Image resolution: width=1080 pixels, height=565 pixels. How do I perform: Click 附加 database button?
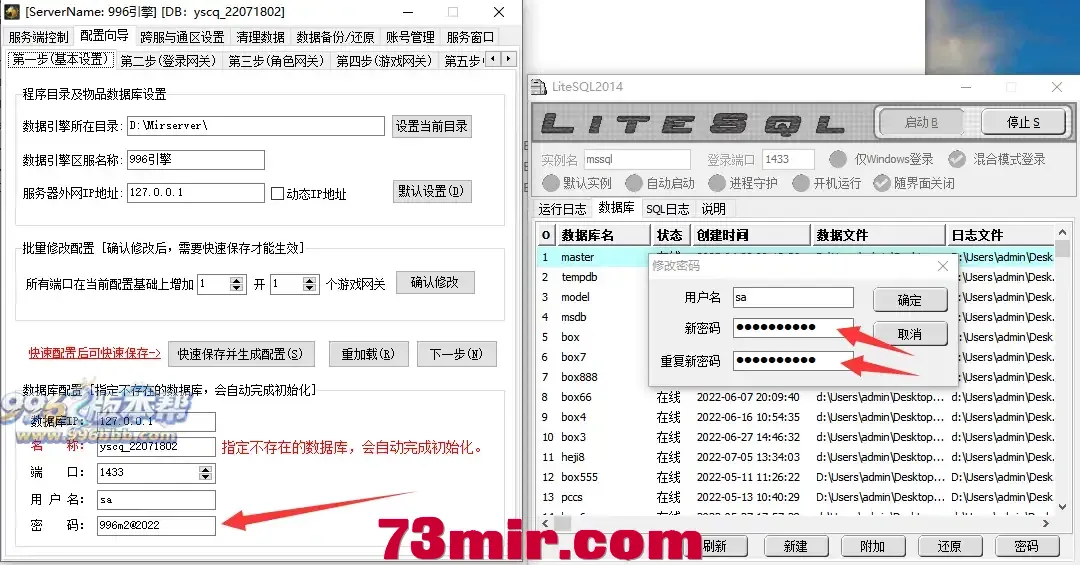click(873, 546)
